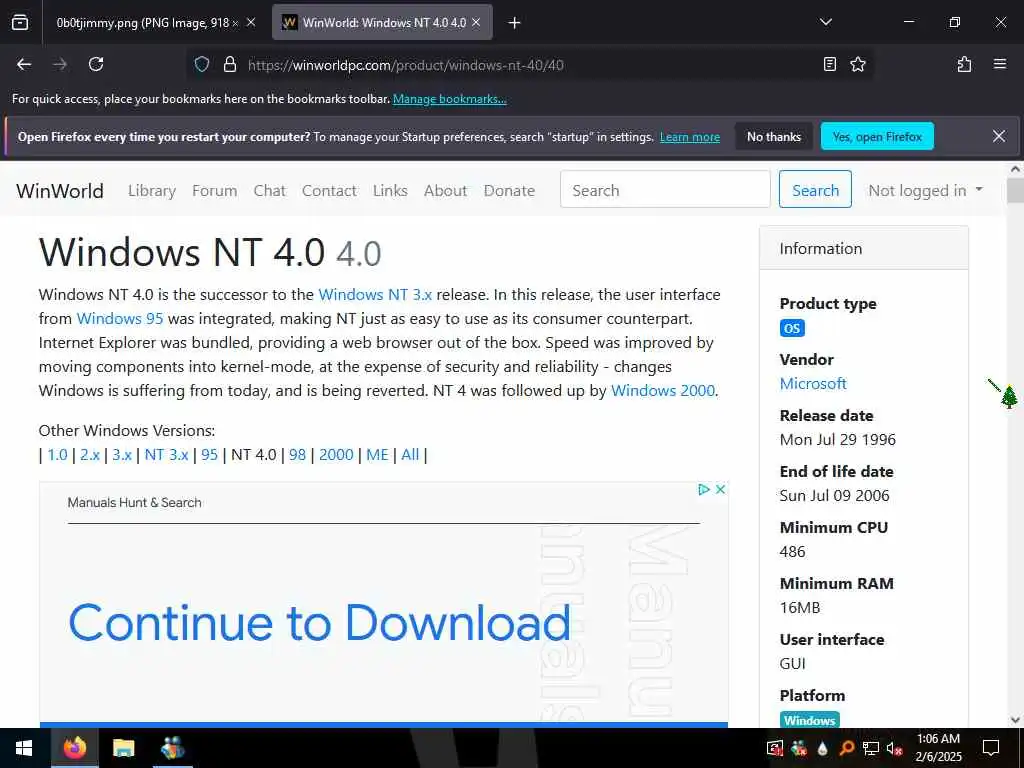Click the WinWorld Search button
Screen dimensions: 1024x768
815,189
